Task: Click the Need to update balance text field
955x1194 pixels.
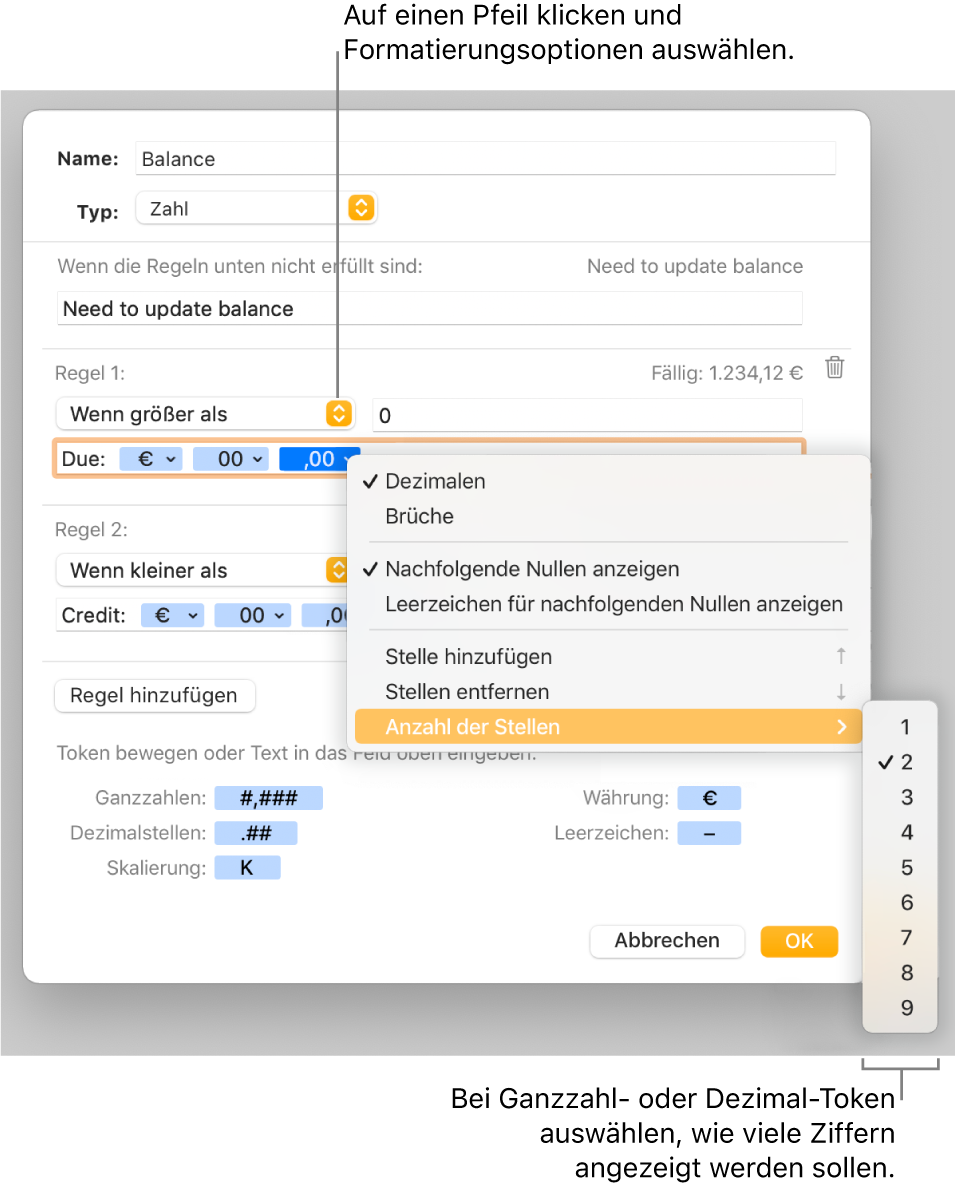Action: click(430, 308)
